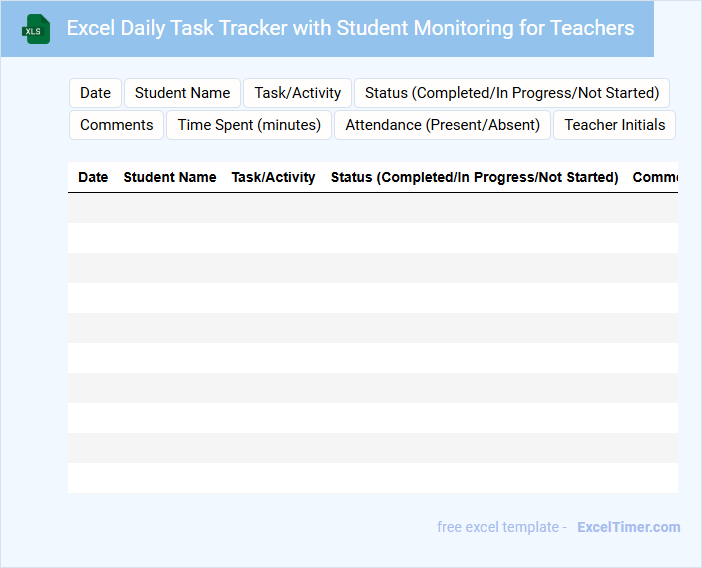Click the green XLS file icon
The image size is (702, 568).
pyautogui.click(x=36, y=29)
